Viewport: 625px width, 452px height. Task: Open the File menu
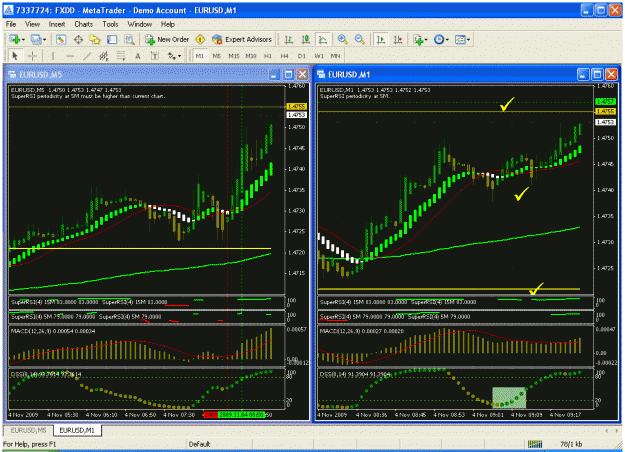11,24
